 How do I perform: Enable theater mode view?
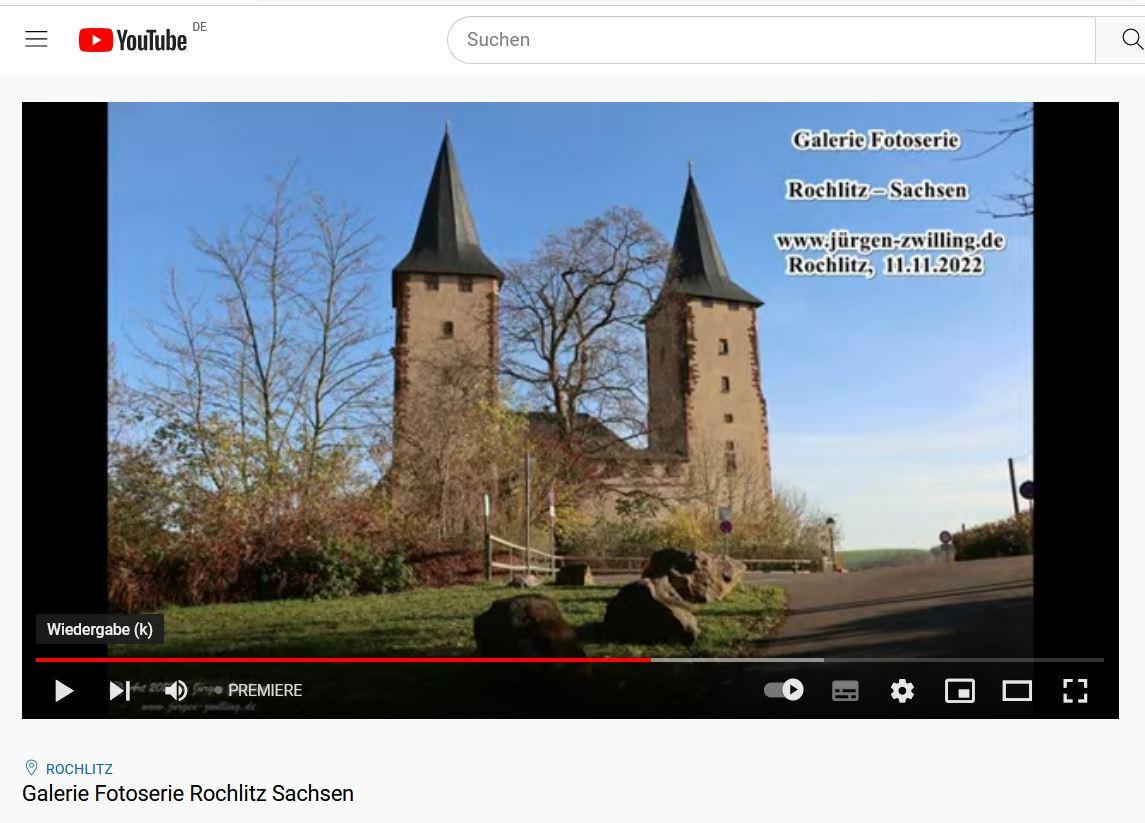click(1017, 691)
